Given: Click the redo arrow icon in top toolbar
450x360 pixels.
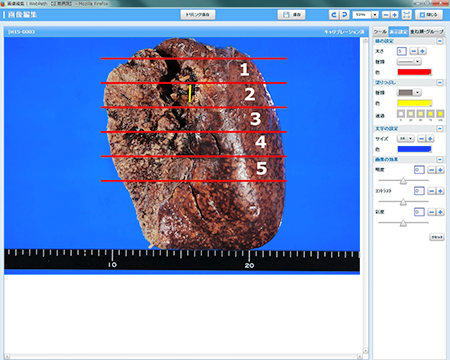Looking at the screenshot, I should [x=344, y=15].
